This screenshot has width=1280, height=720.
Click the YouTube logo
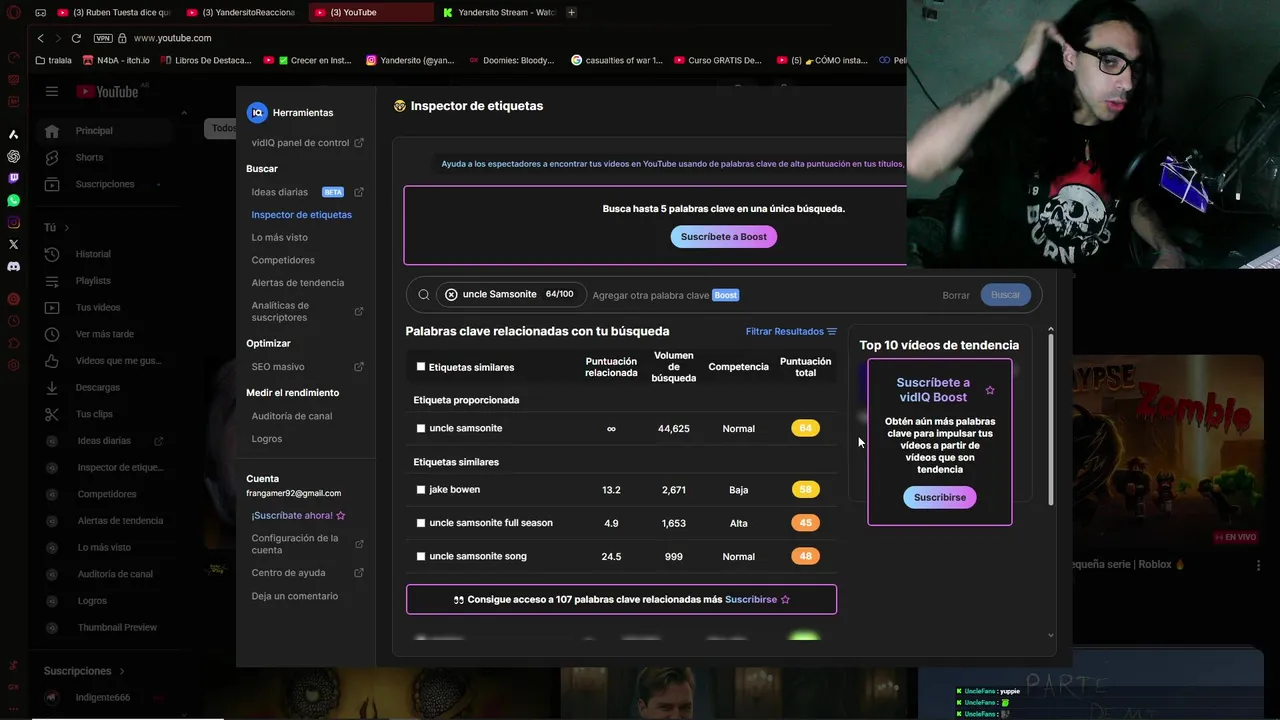pyautogui.click(x=108, y=91)
